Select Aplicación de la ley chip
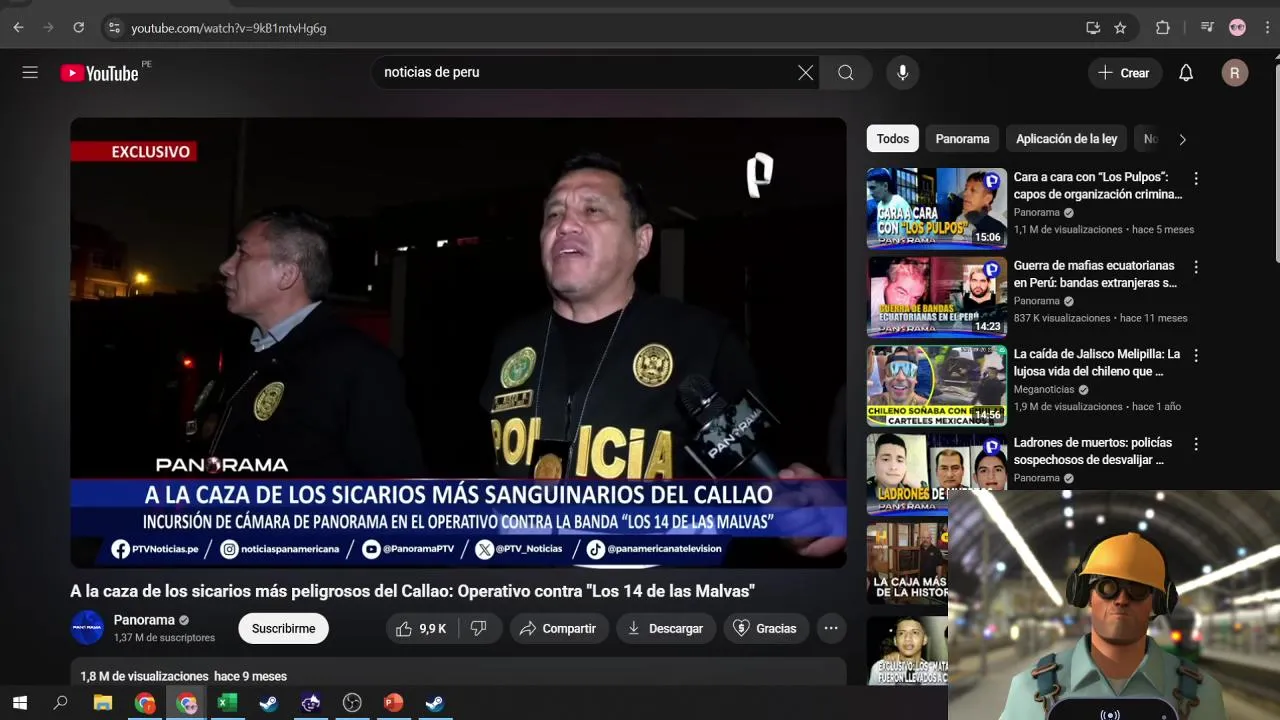The image size is (1280, 720). (1066, 139)
